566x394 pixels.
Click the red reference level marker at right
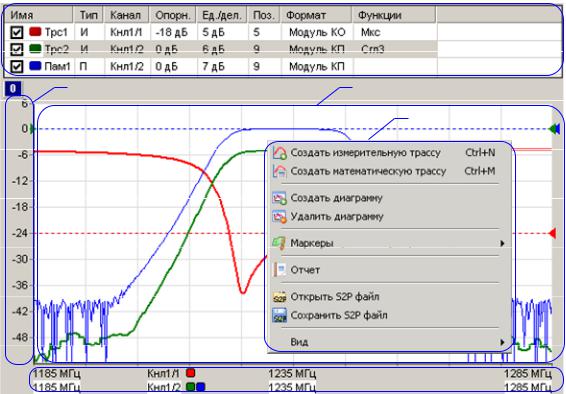pyautogui.click(x=552, y=233)
